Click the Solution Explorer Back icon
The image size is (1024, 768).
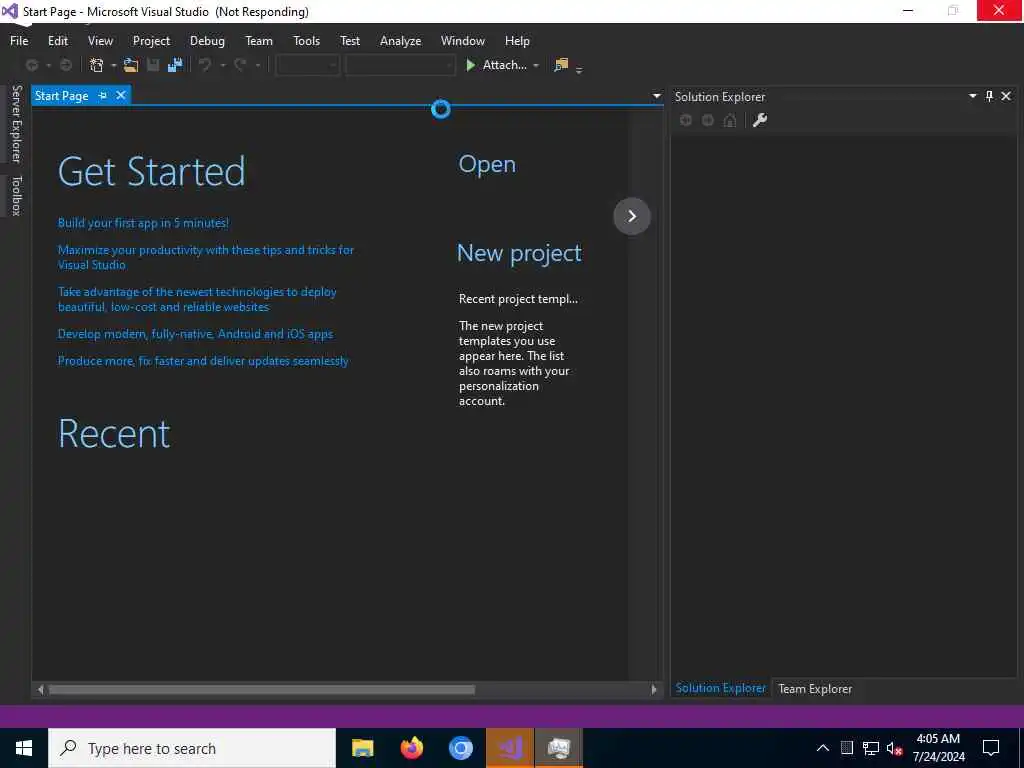tap(686, 120)
